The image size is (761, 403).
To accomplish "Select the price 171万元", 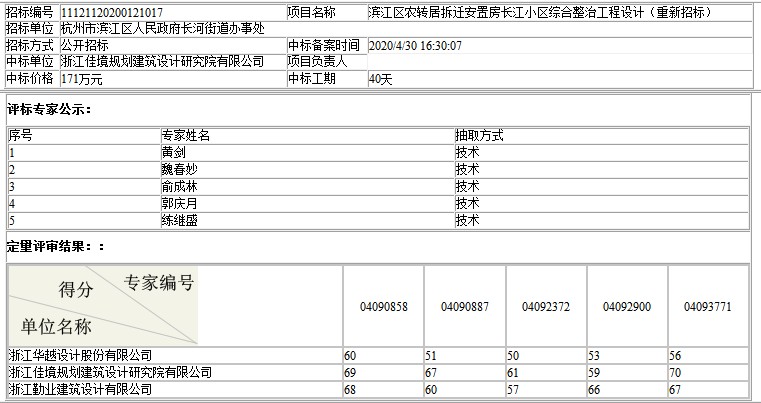I will coord(82,79).
